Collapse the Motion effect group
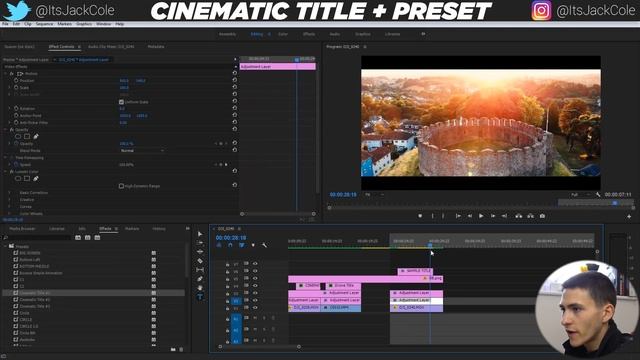640x360 pixels. click(6, 73)
